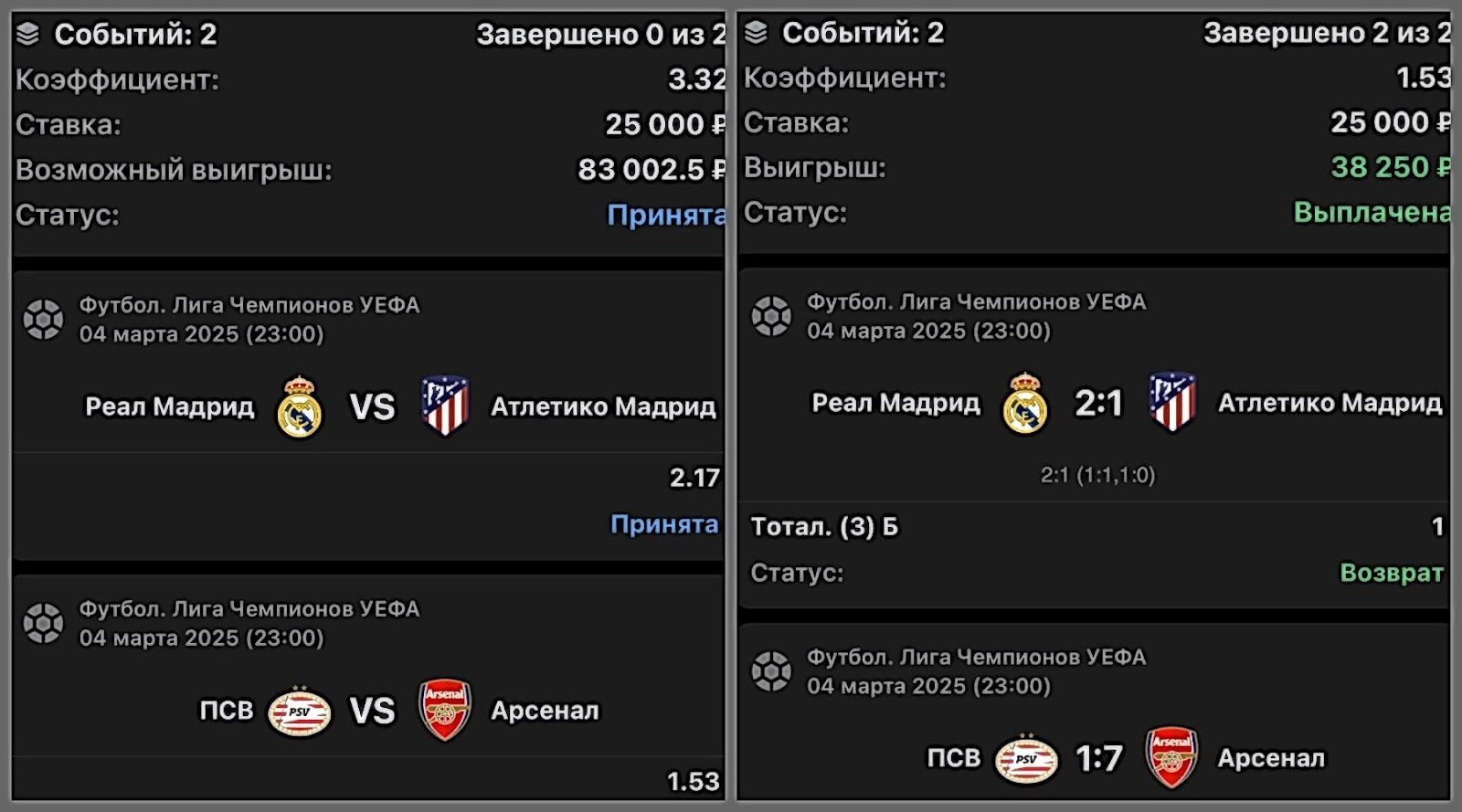Screen dimensions: 1462x812
Task: Click the layers icon in right bet slip
Action: click(x=757, y=33)
